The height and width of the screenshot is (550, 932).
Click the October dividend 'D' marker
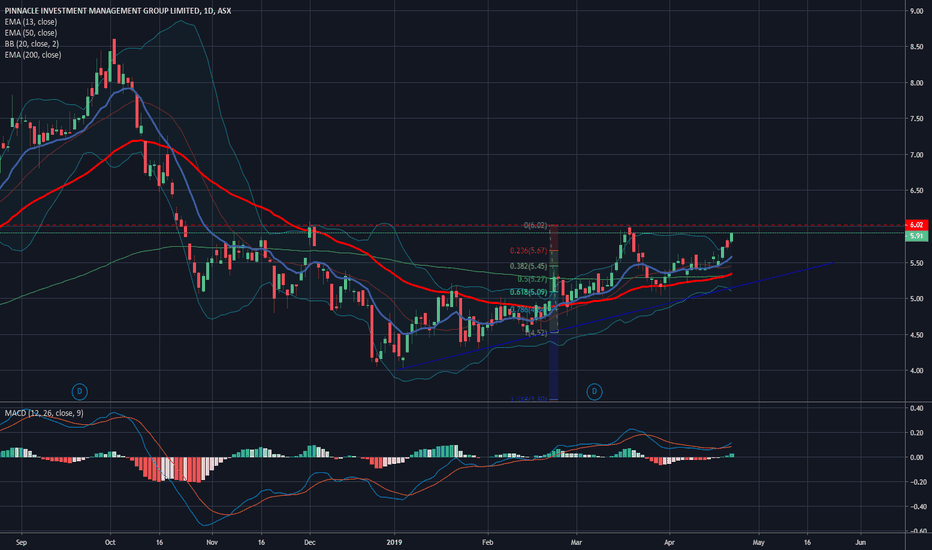pos(80,391)
